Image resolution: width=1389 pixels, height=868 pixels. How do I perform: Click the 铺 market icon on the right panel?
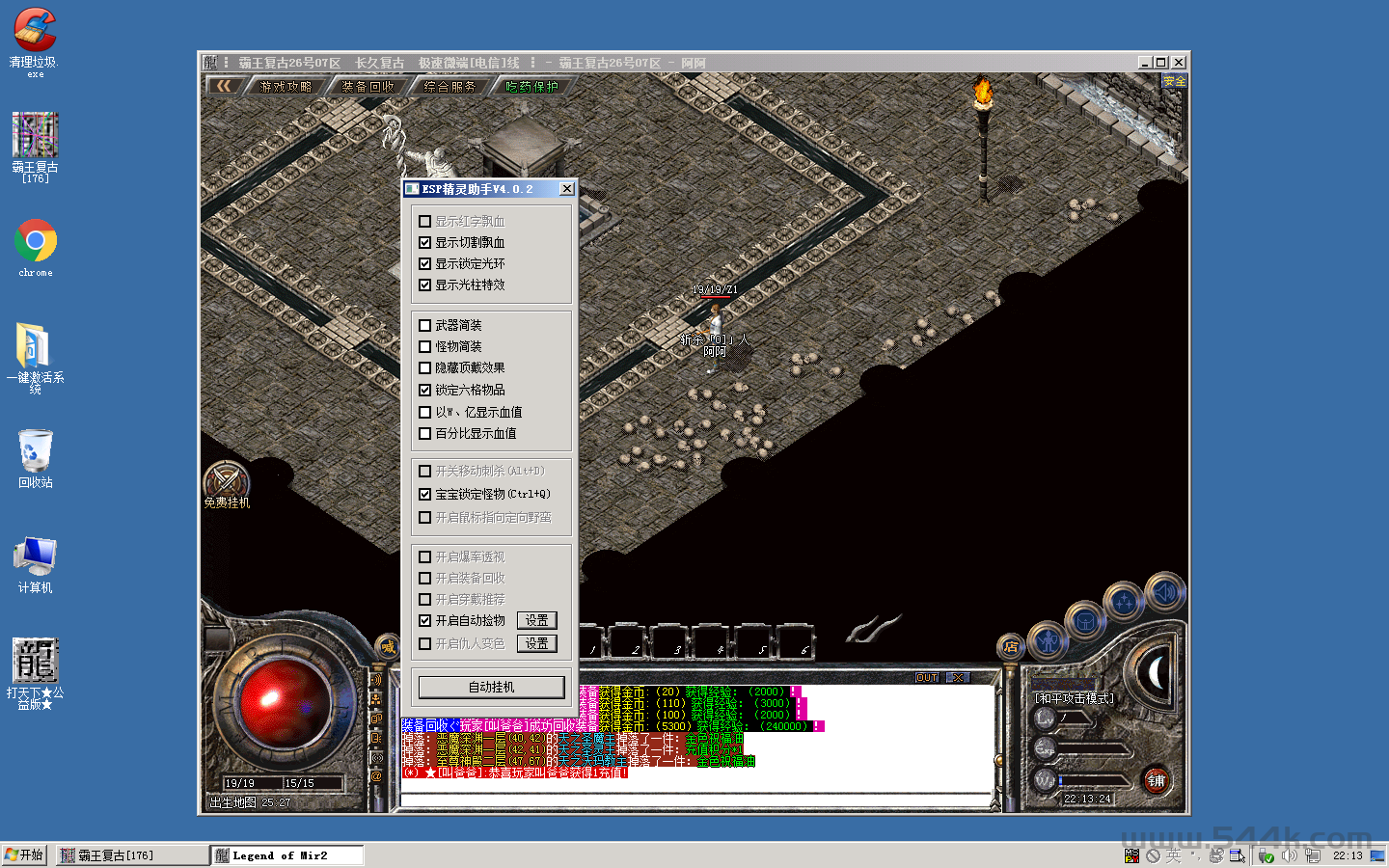[1157, 780]
